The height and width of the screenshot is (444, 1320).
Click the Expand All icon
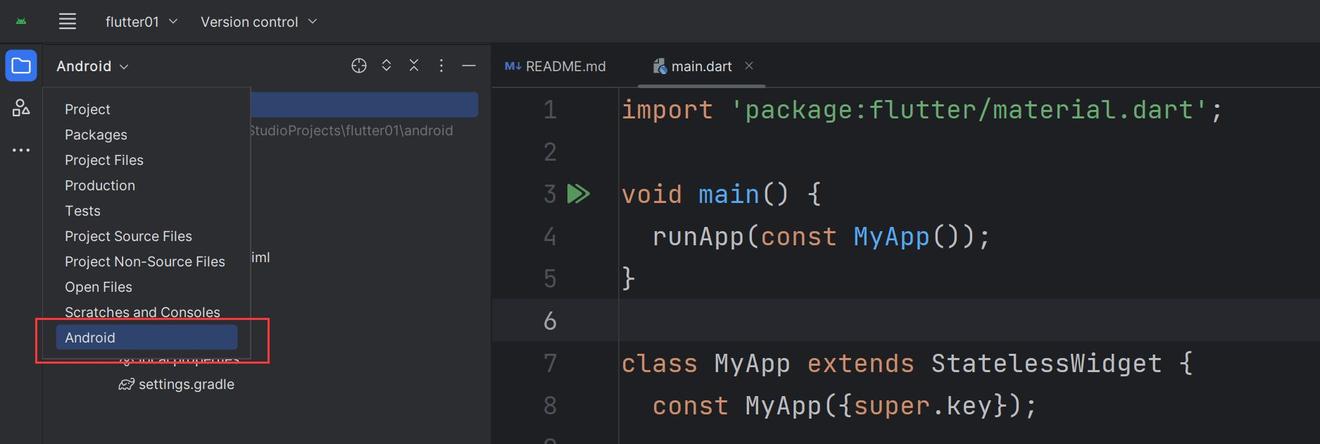click(x=386, y=66)
